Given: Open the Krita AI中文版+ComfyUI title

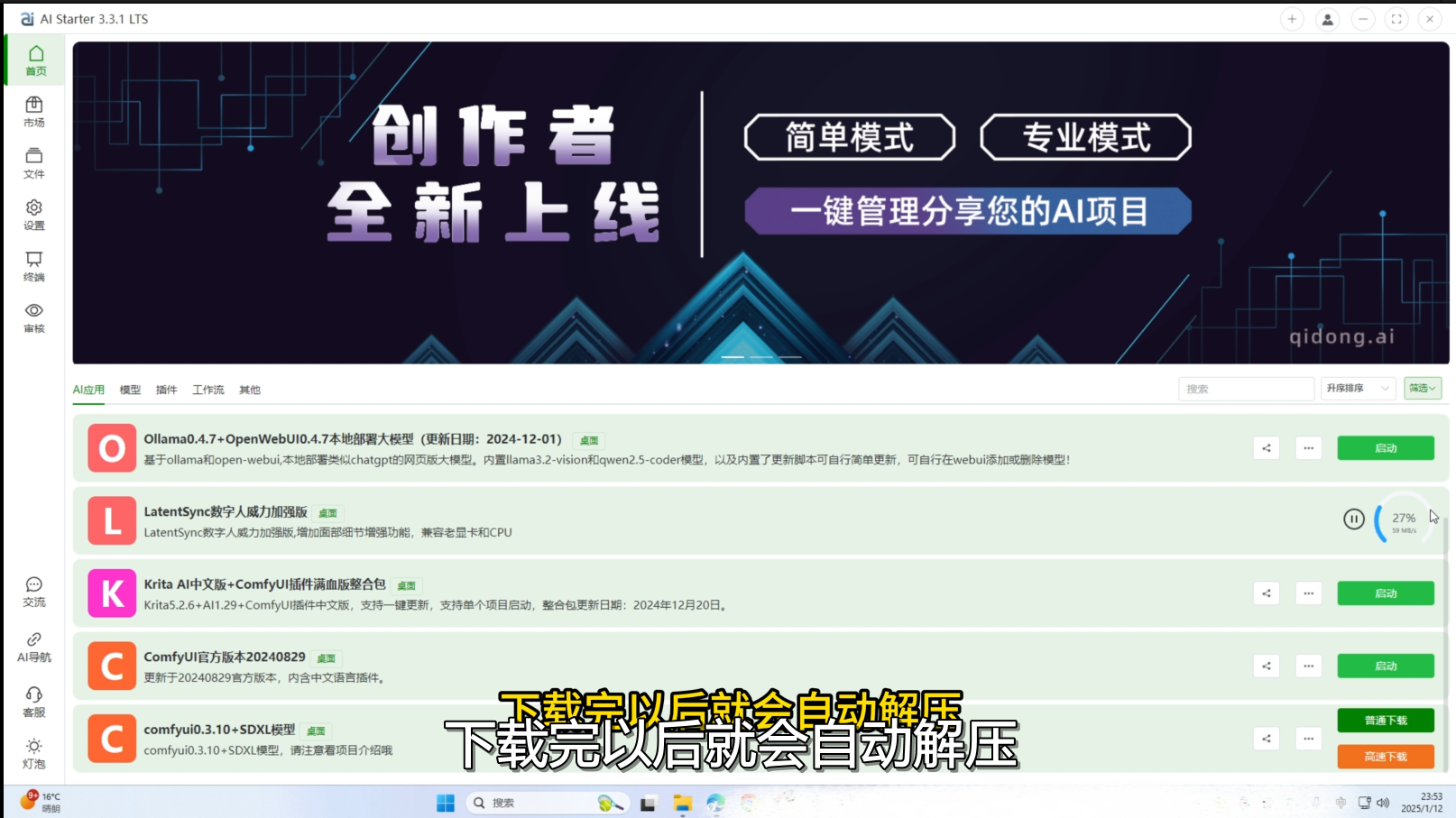Looking at the screenshot, I should pos(264,584).
